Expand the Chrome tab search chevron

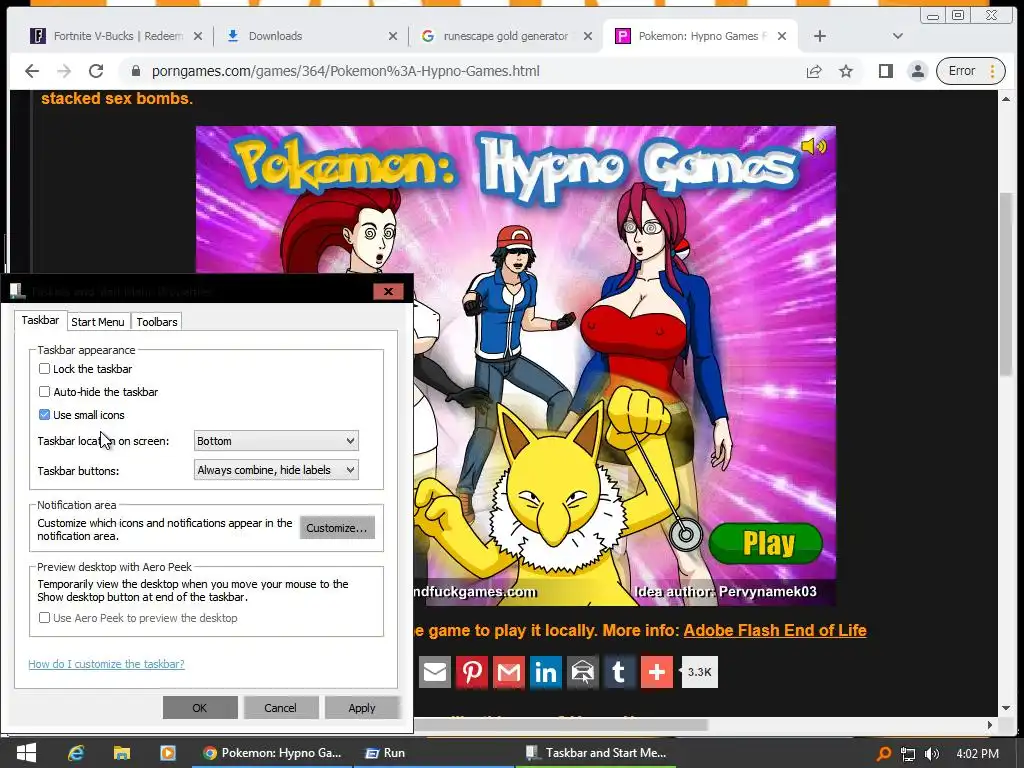coord(898,36)
